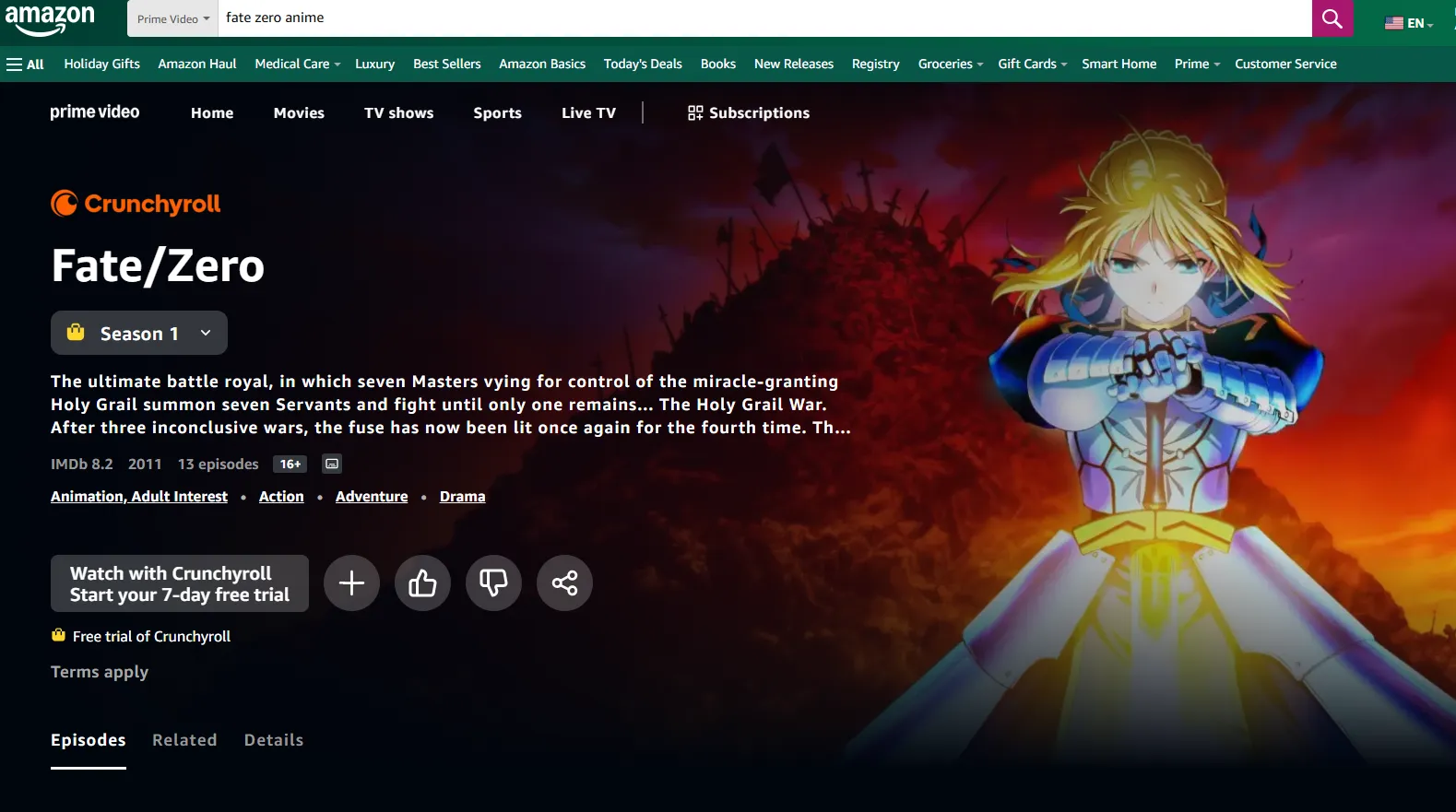Image resolution: width=1456 pixels, height=812 pixels.
Task: Open the Adventure genre link
Action: [x=372, y=497]
